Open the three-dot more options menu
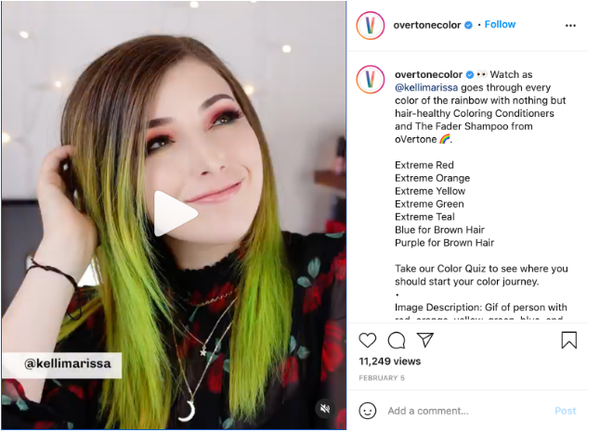This screenshot has width=600, height=432. (570, 26)
